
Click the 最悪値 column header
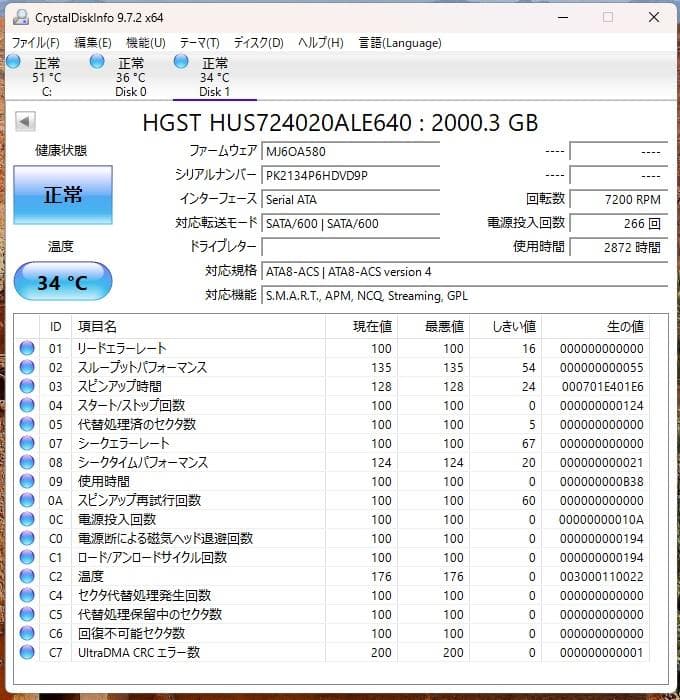click(x=433, y=326)
